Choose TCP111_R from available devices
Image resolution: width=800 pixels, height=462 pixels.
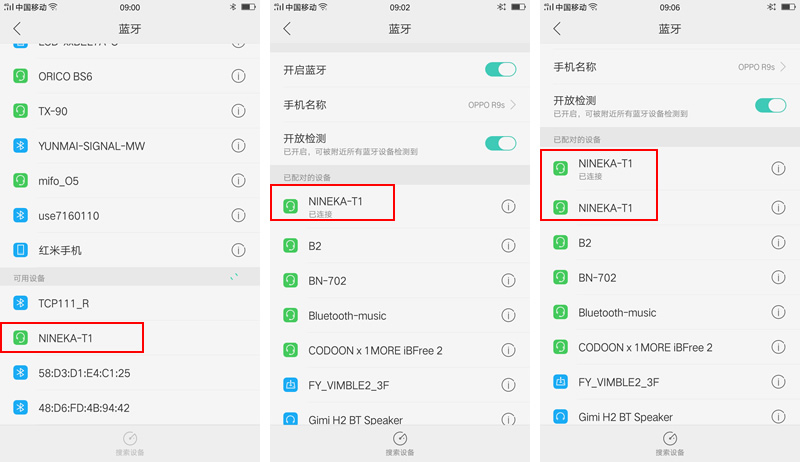point(130,303)
